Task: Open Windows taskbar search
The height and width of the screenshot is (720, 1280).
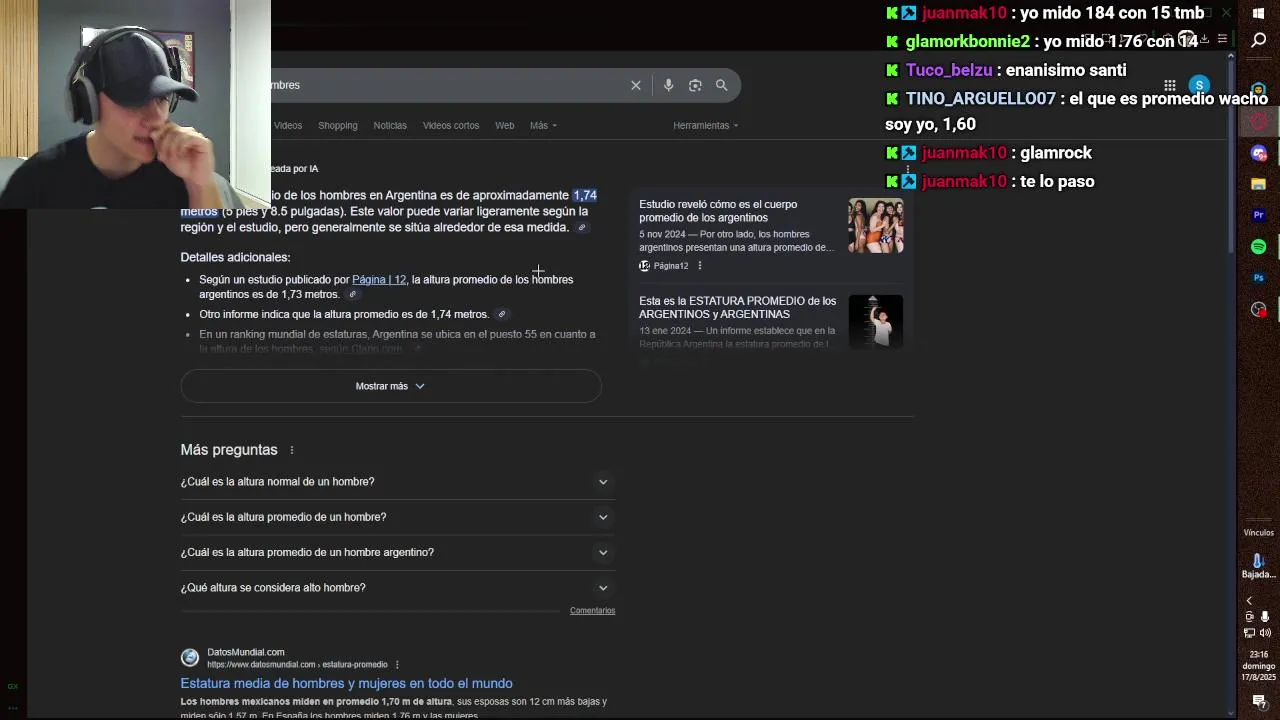Action: click(1259, 40)
